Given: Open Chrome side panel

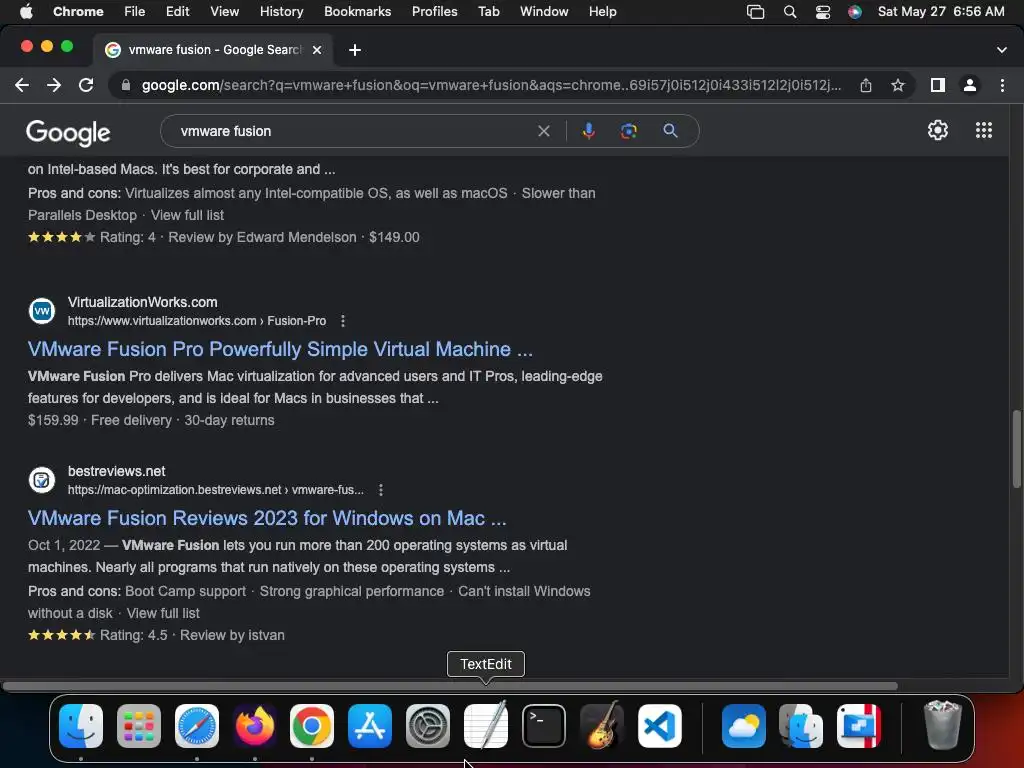Looking at the screenshot, I should click(938, 85).
